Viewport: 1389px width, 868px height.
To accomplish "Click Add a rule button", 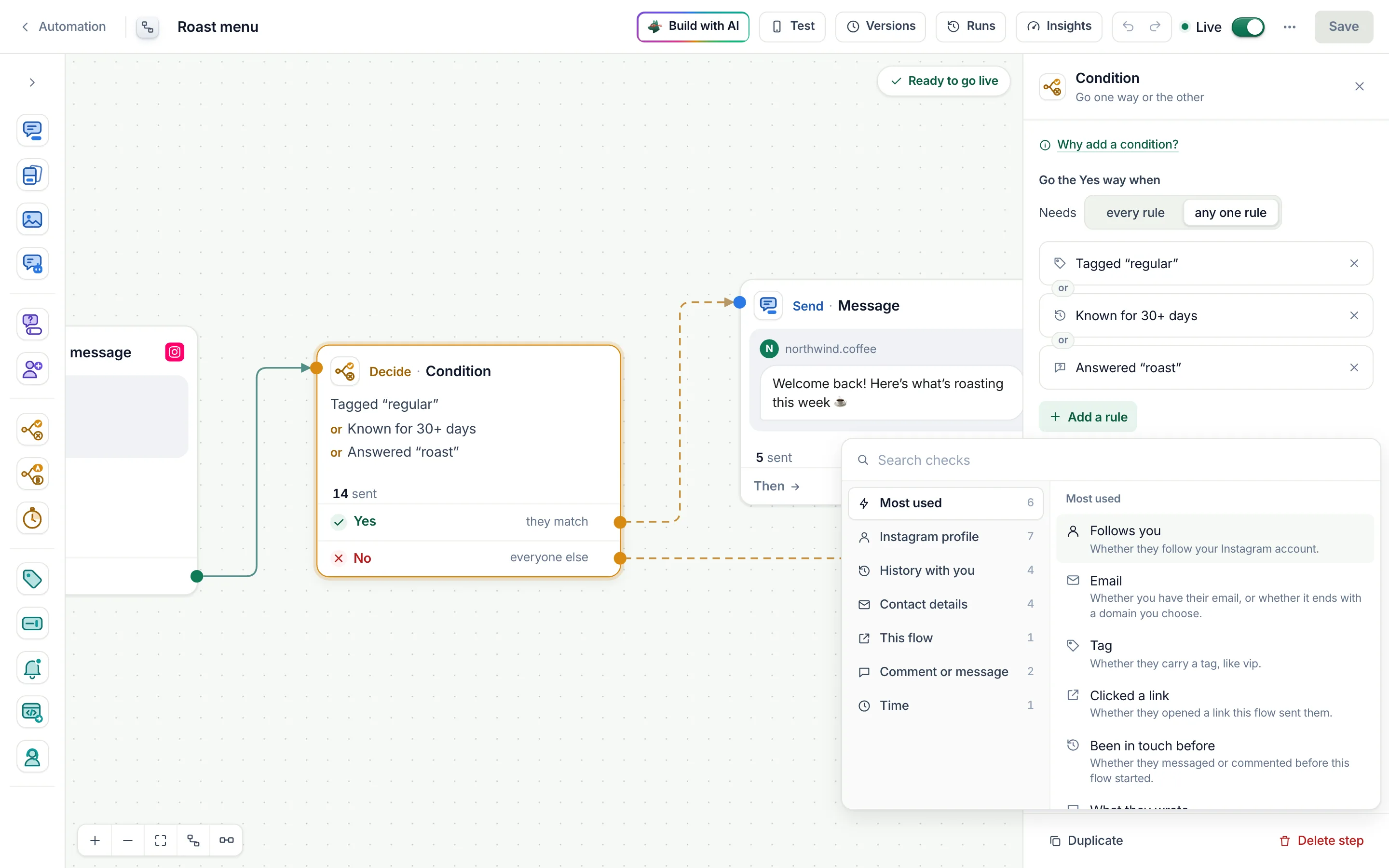I will click(x=1088, y=417).
